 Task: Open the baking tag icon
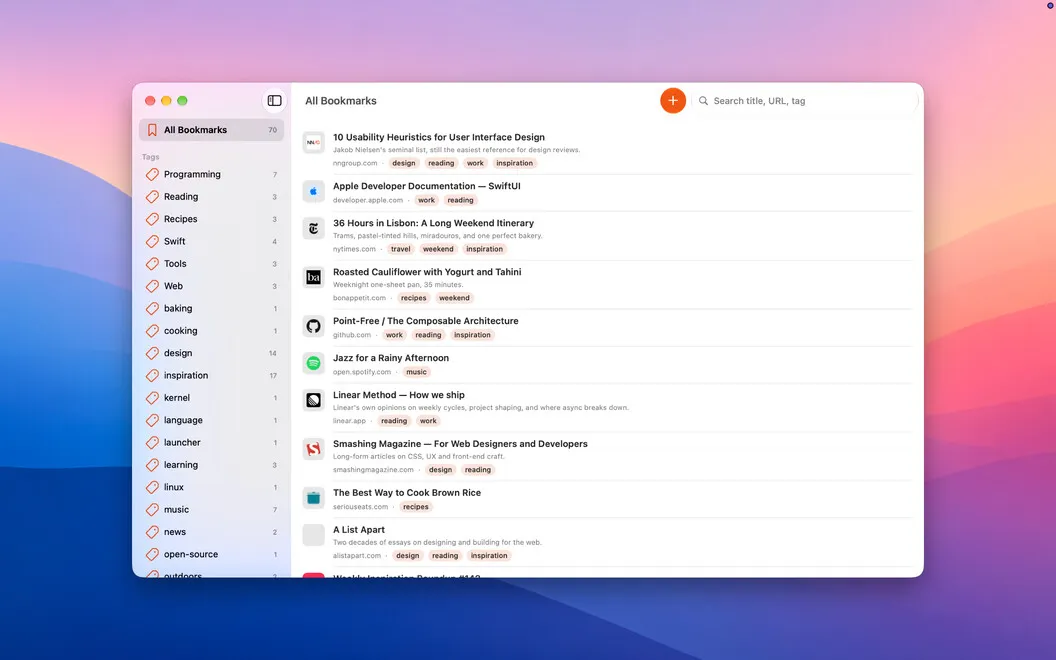152,308
